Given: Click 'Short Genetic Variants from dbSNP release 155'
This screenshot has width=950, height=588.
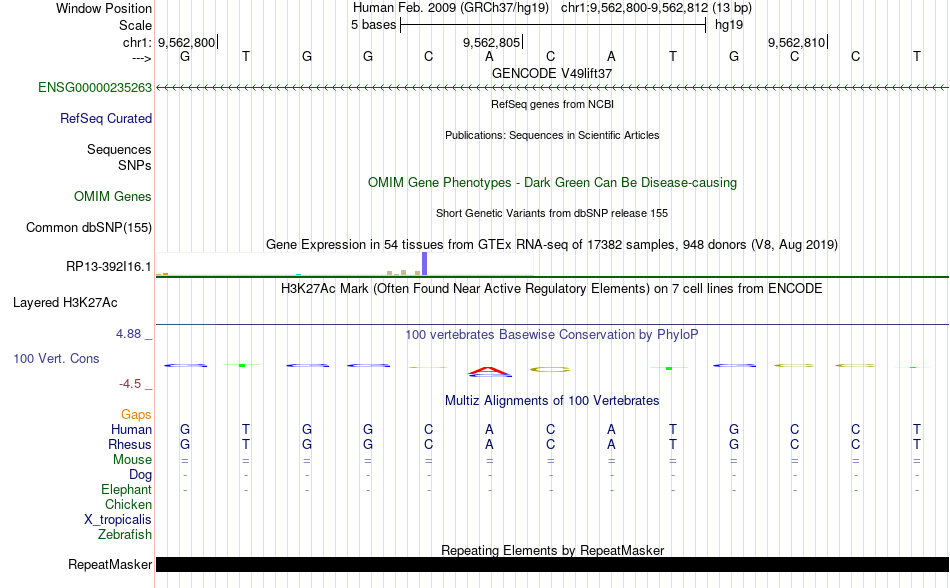Looking at the screenshot, I should coord(552,213).
